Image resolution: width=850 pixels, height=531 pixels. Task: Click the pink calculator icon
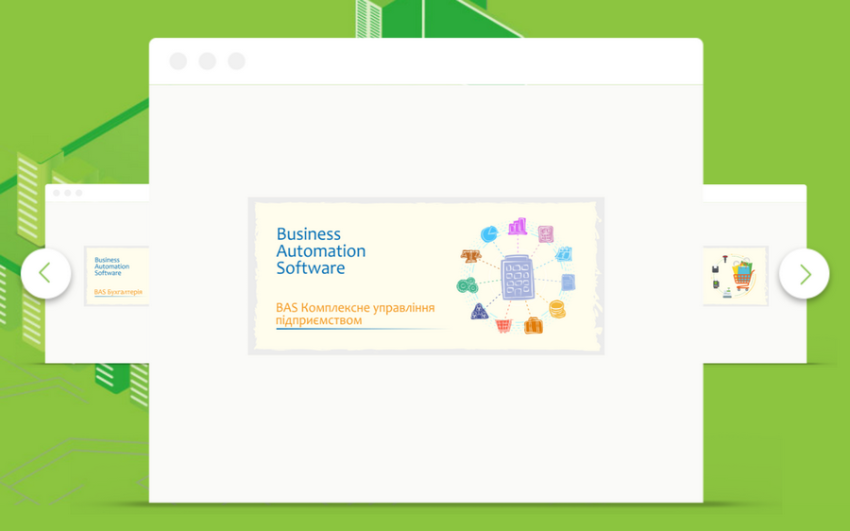545,234
